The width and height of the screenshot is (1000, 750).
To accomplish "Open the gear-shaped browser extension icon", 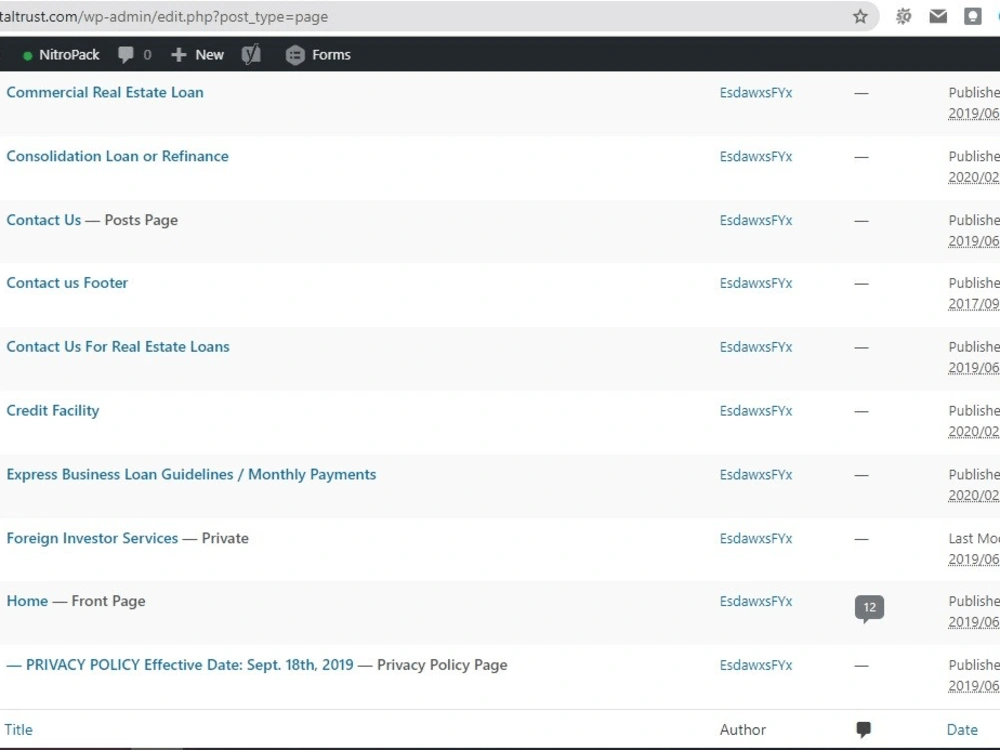I will pos(903,17).
